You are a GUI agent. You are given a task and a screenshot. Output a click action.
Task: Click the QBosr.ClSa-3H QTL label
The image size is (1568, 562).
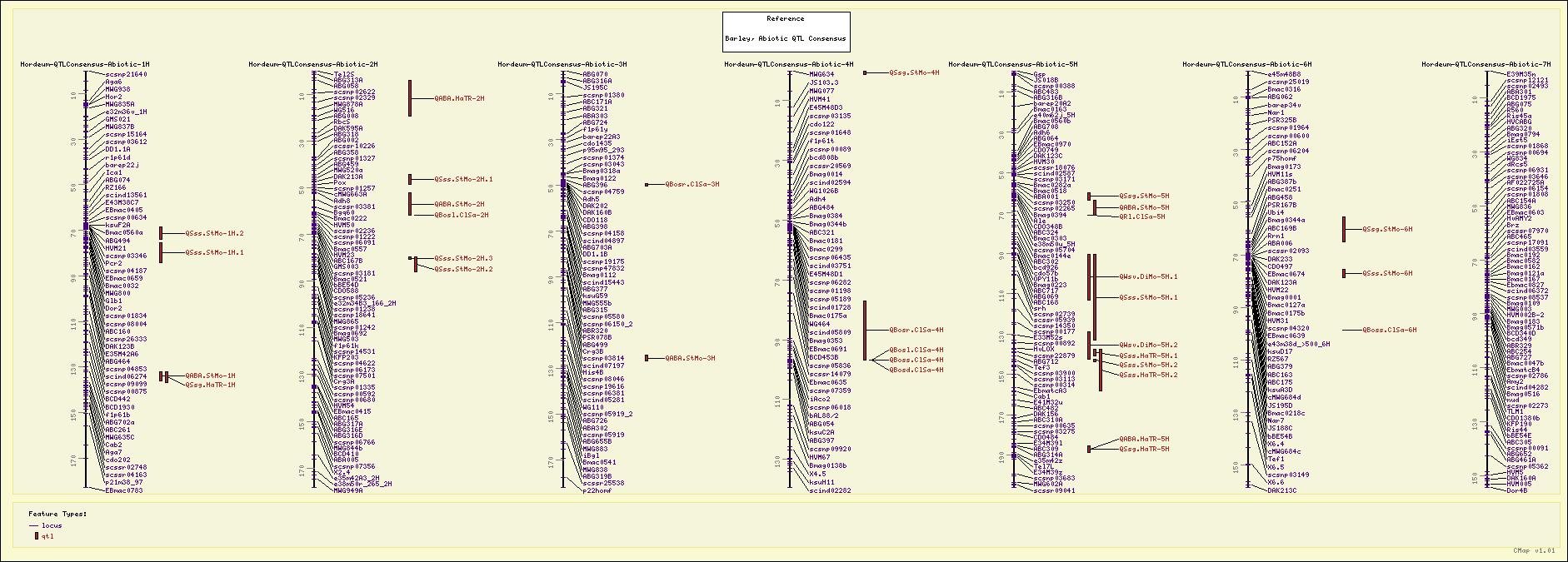pyautogui.click(x=692, y=184)
